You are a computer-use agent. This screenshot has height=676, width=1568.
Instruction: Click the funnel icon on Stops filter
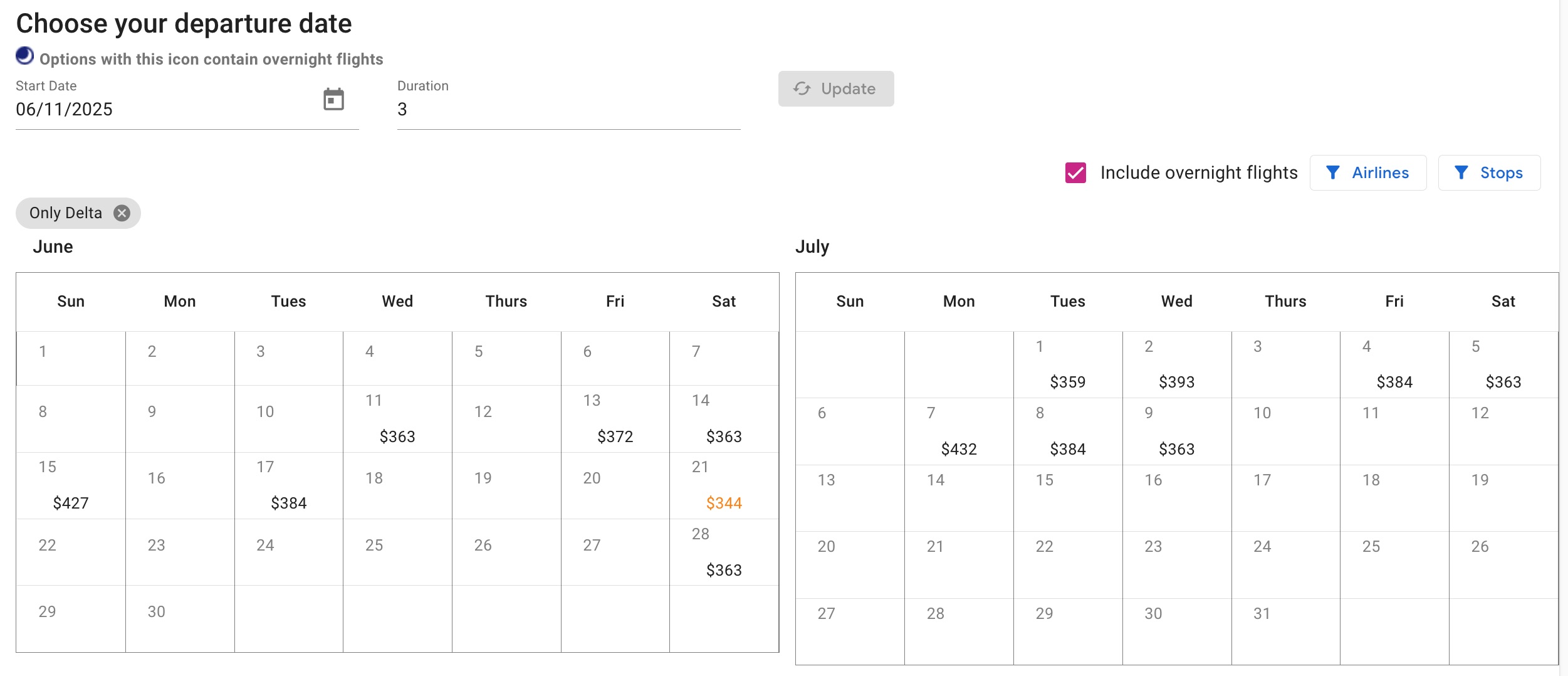coord(1462,172)
